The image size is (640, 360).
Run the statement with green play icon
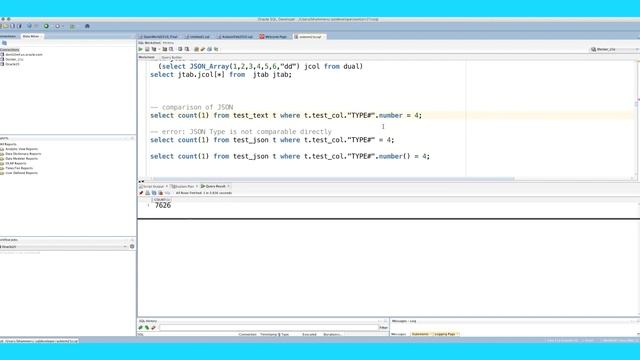[140, 49]
